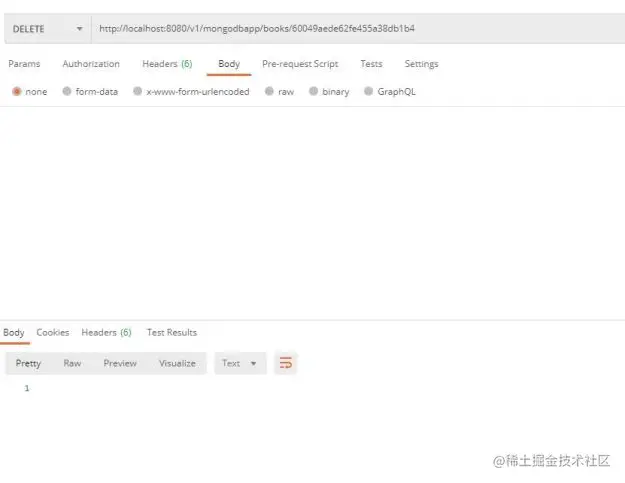View the Test Results tab
625x483 pixels.
(172, 332)
